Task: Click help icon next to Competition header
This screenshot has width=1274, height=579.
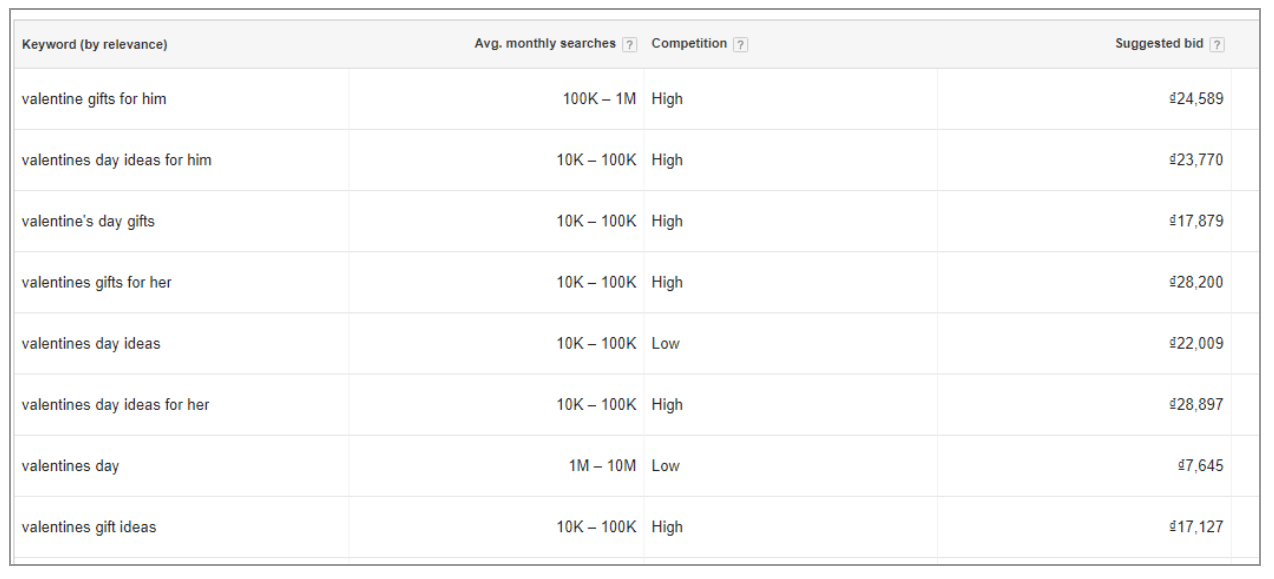Action: click(x=740, y=45)
